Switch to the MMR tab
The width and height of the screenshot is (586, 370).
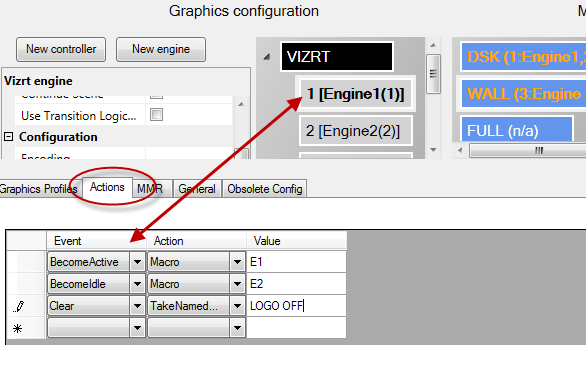coord(150,189)
